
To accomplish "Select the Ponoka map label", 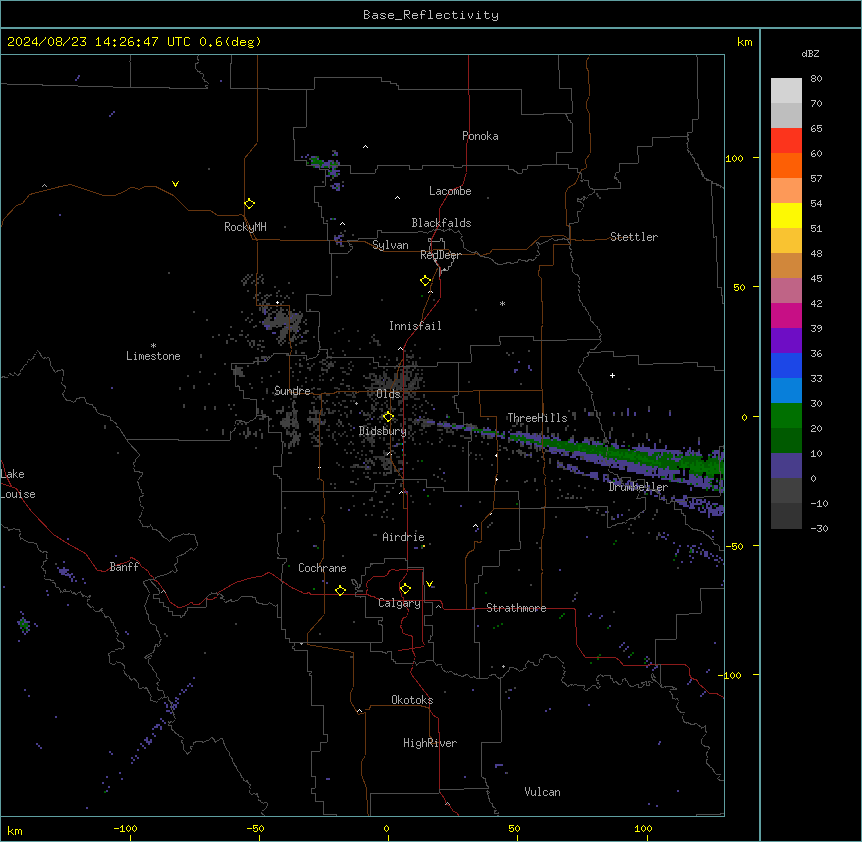I will (480, 136).
